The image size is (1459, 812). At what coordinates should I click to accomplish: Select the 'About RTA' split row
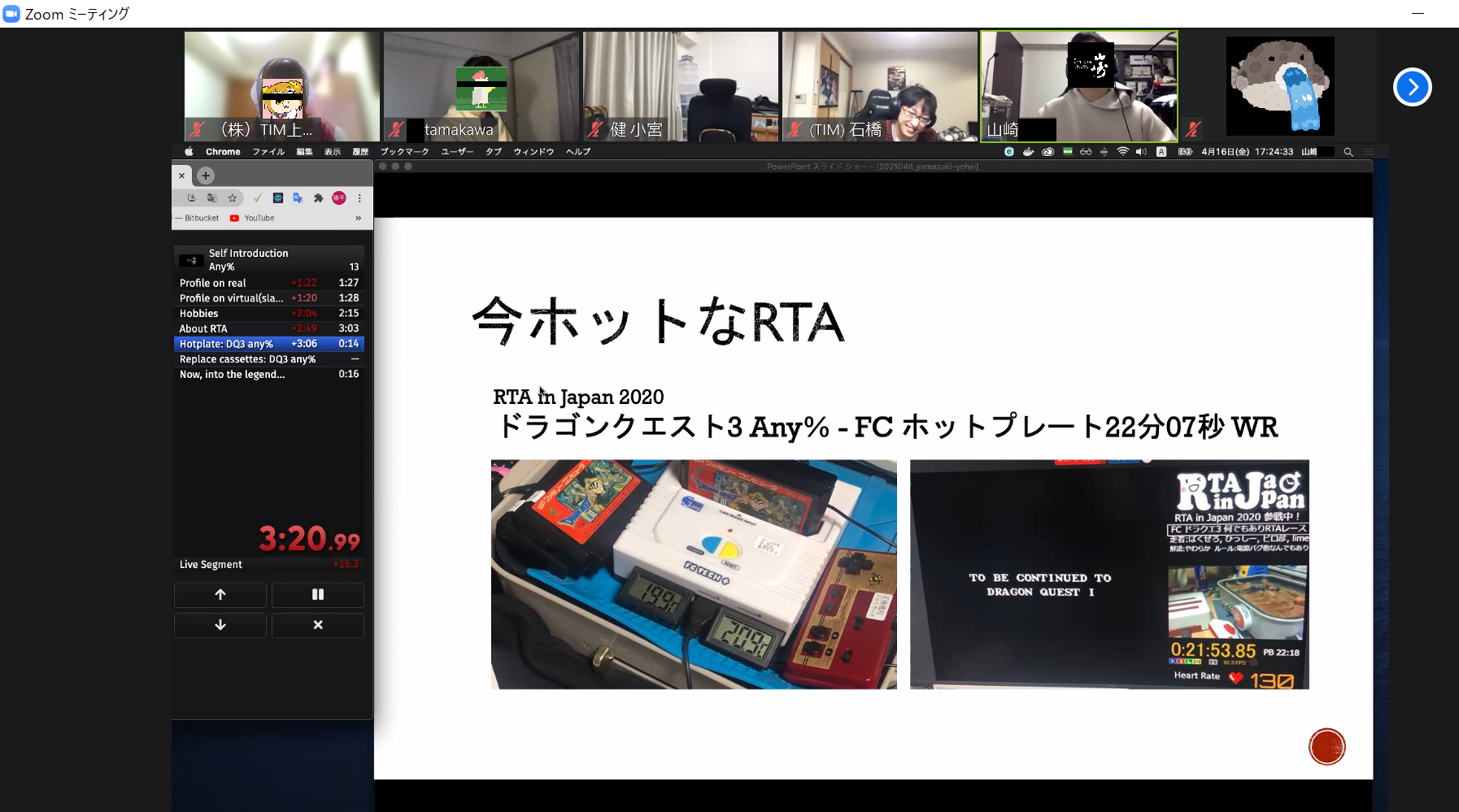coord(269,328)
